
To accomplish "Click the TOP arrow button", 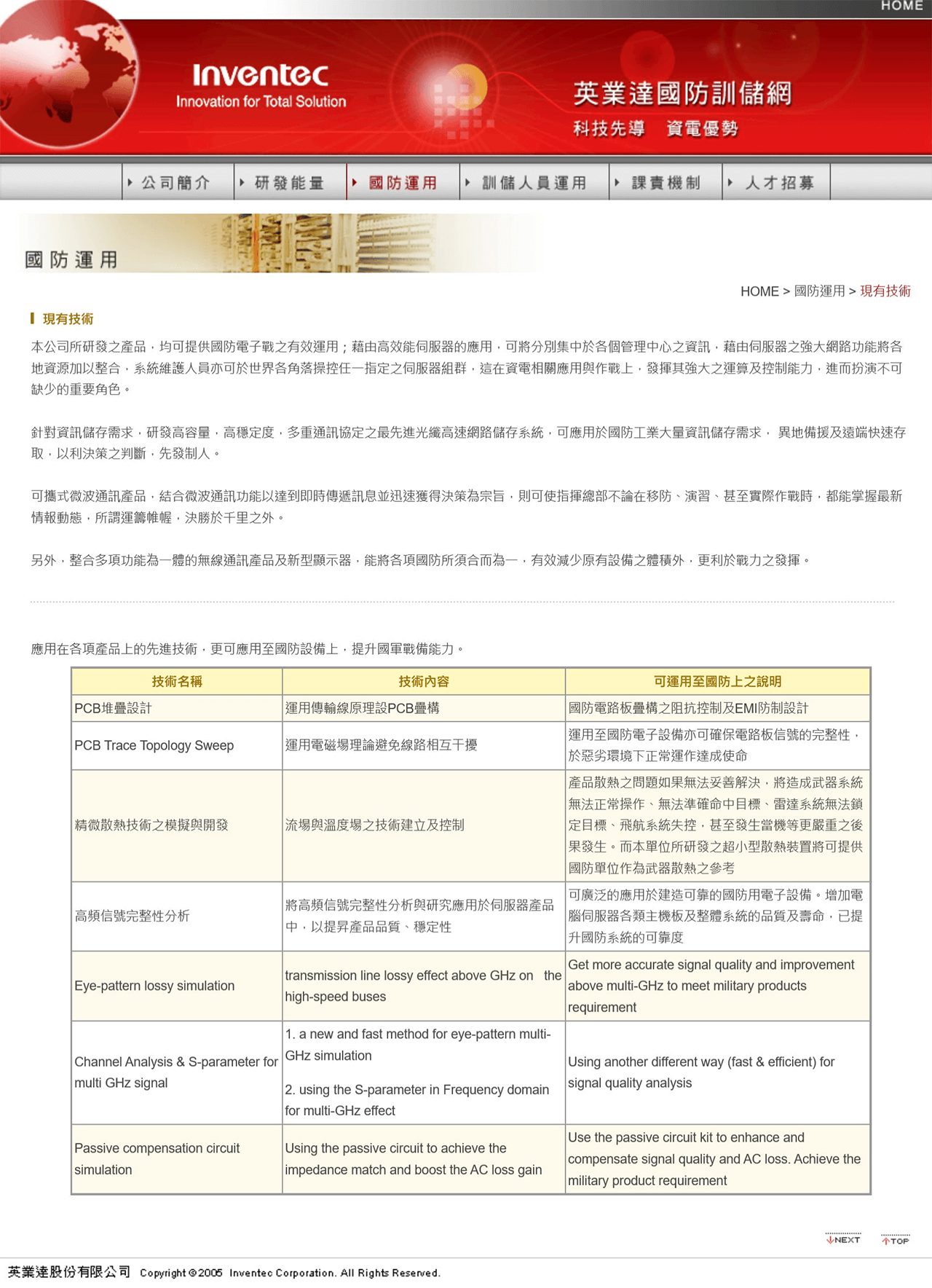I will 896,1239.
